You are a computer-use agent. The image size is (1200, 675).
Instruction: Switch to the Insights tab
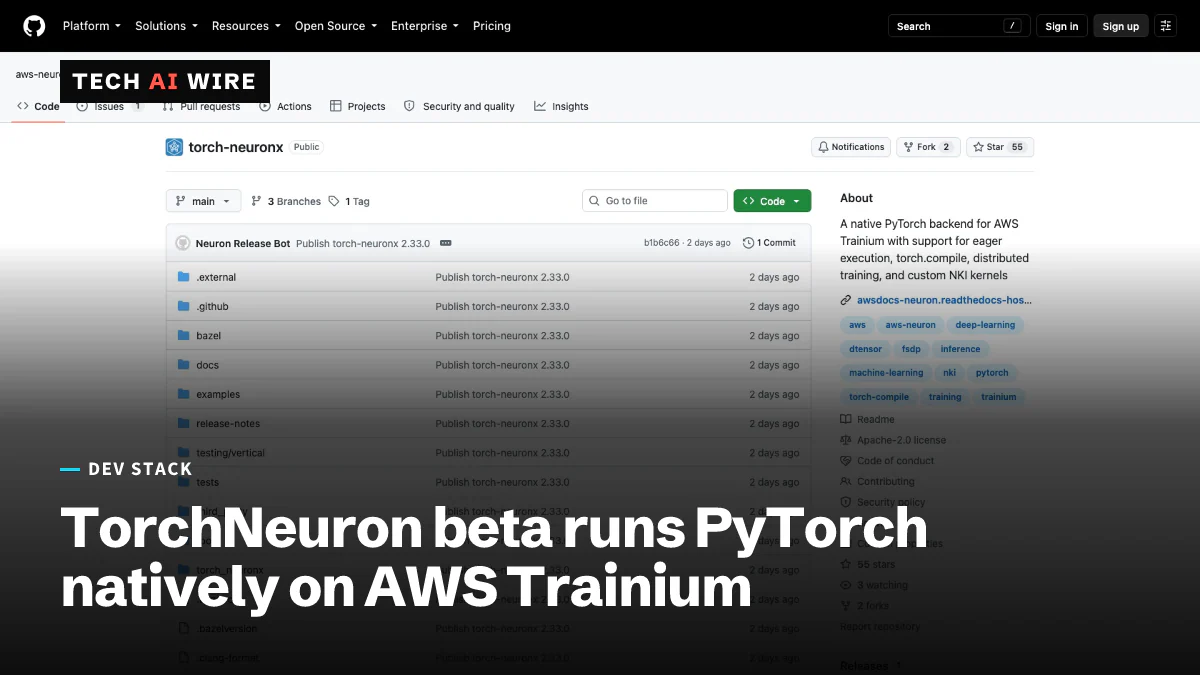click(x=561, y=106)
